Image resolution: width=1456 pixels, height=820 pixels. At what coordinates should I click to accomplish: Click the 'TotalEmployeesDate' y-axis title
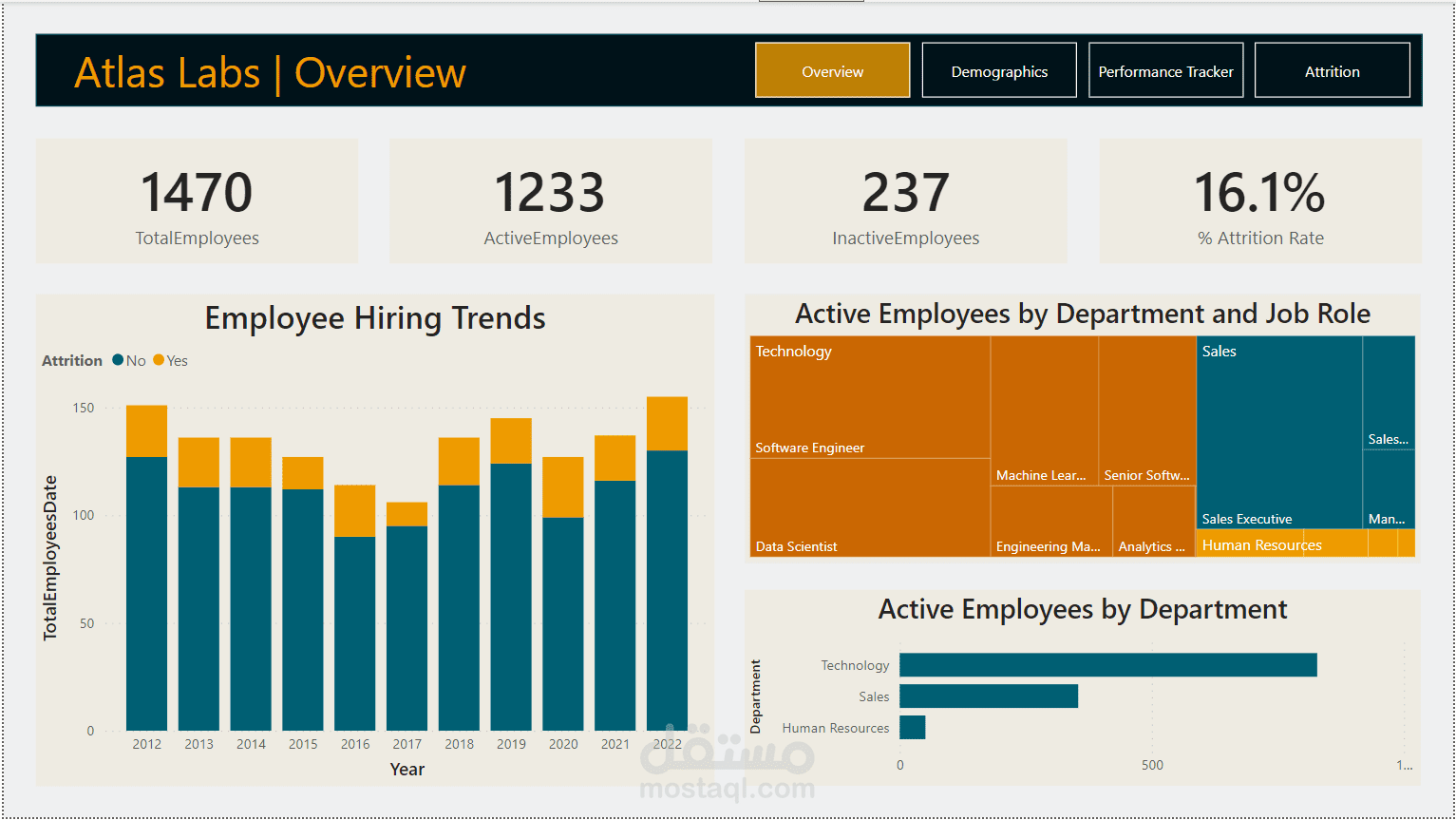pos(50,558)
